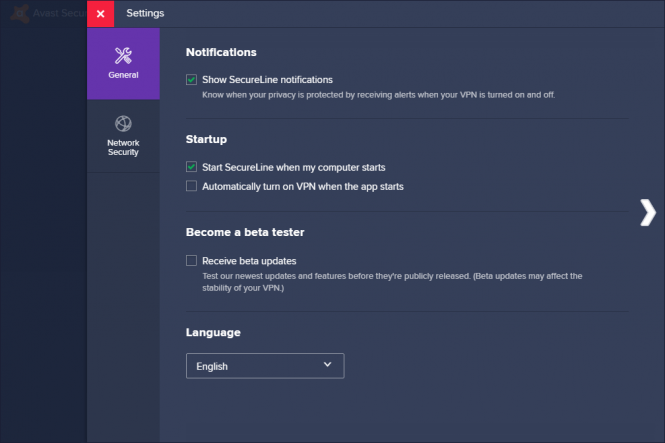This screenshot has width=665, height=443.
Task: Click the globe Network Security icon
Action: [x=123, y=124]
